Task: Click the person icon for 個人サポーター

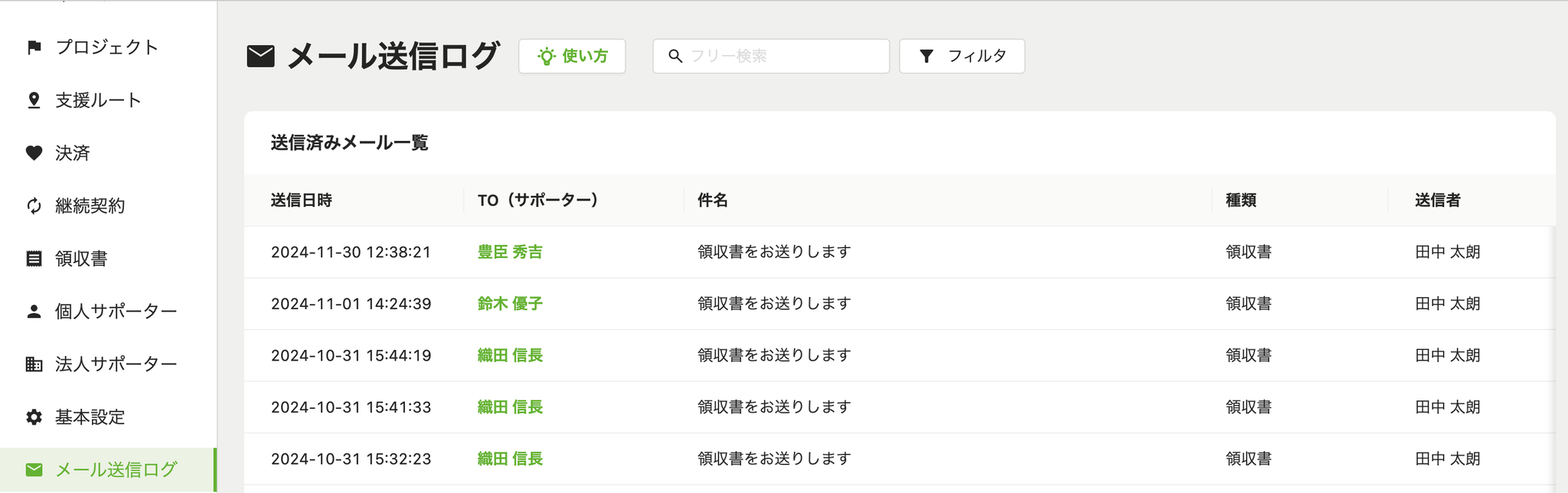Action: click(34, 312)
